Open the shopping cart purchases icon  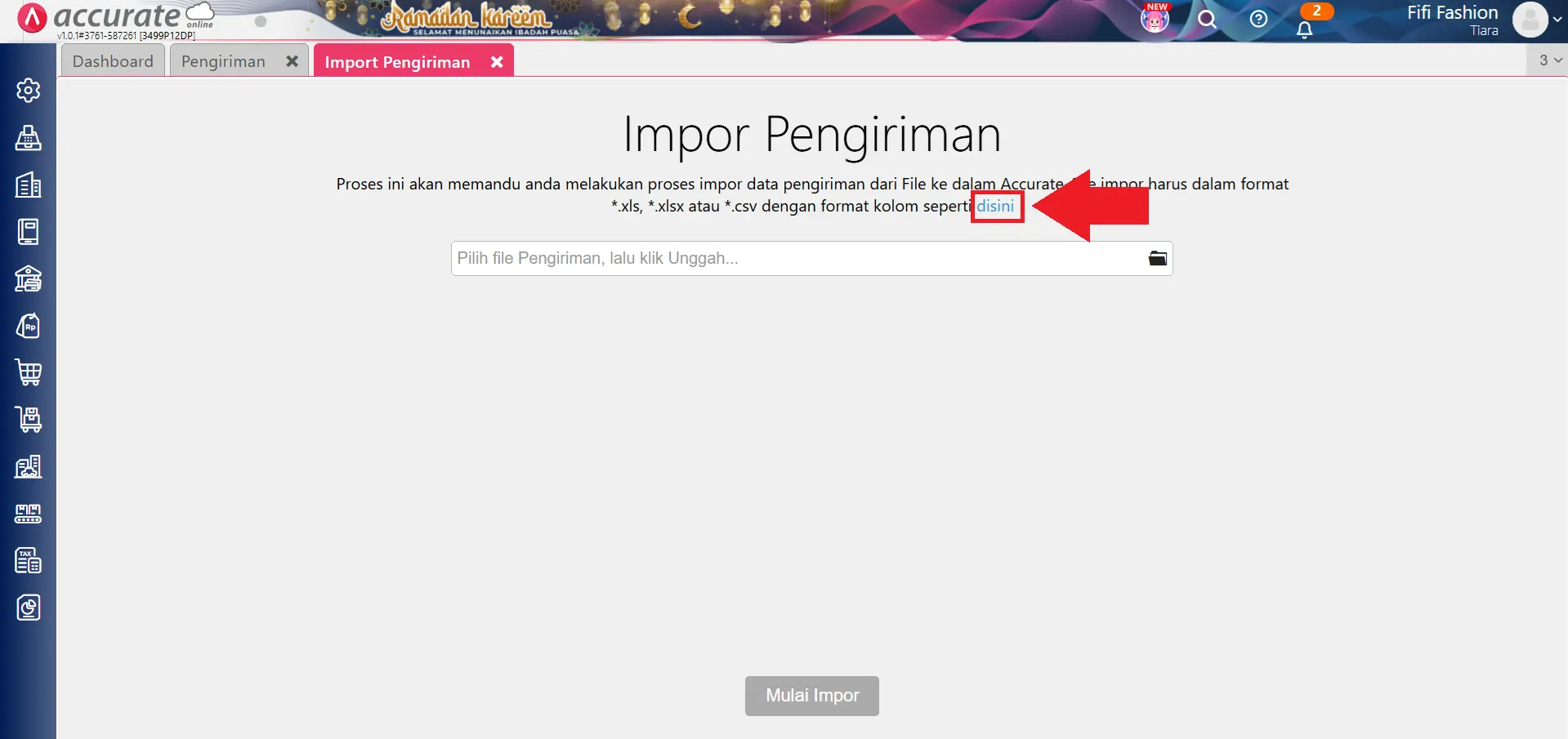point(29,372)
